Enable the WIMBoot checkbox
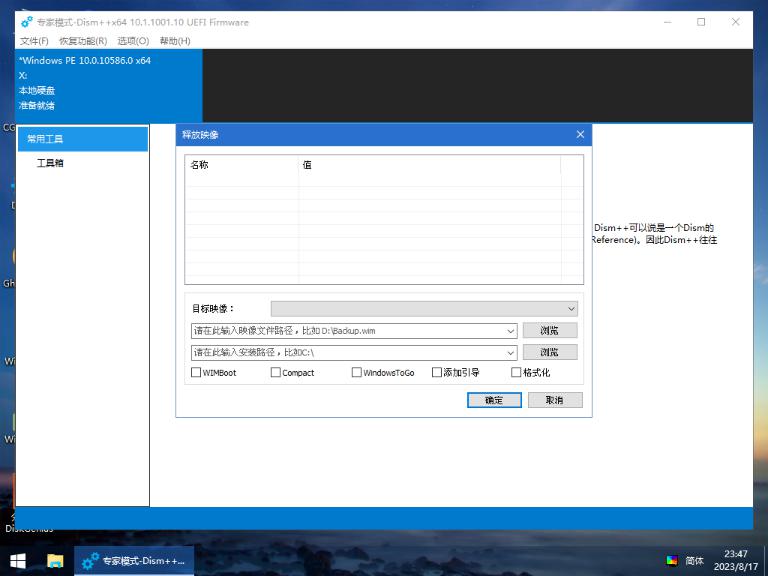The width and height of the screenshot is (768, 576). tap(196, 372)
